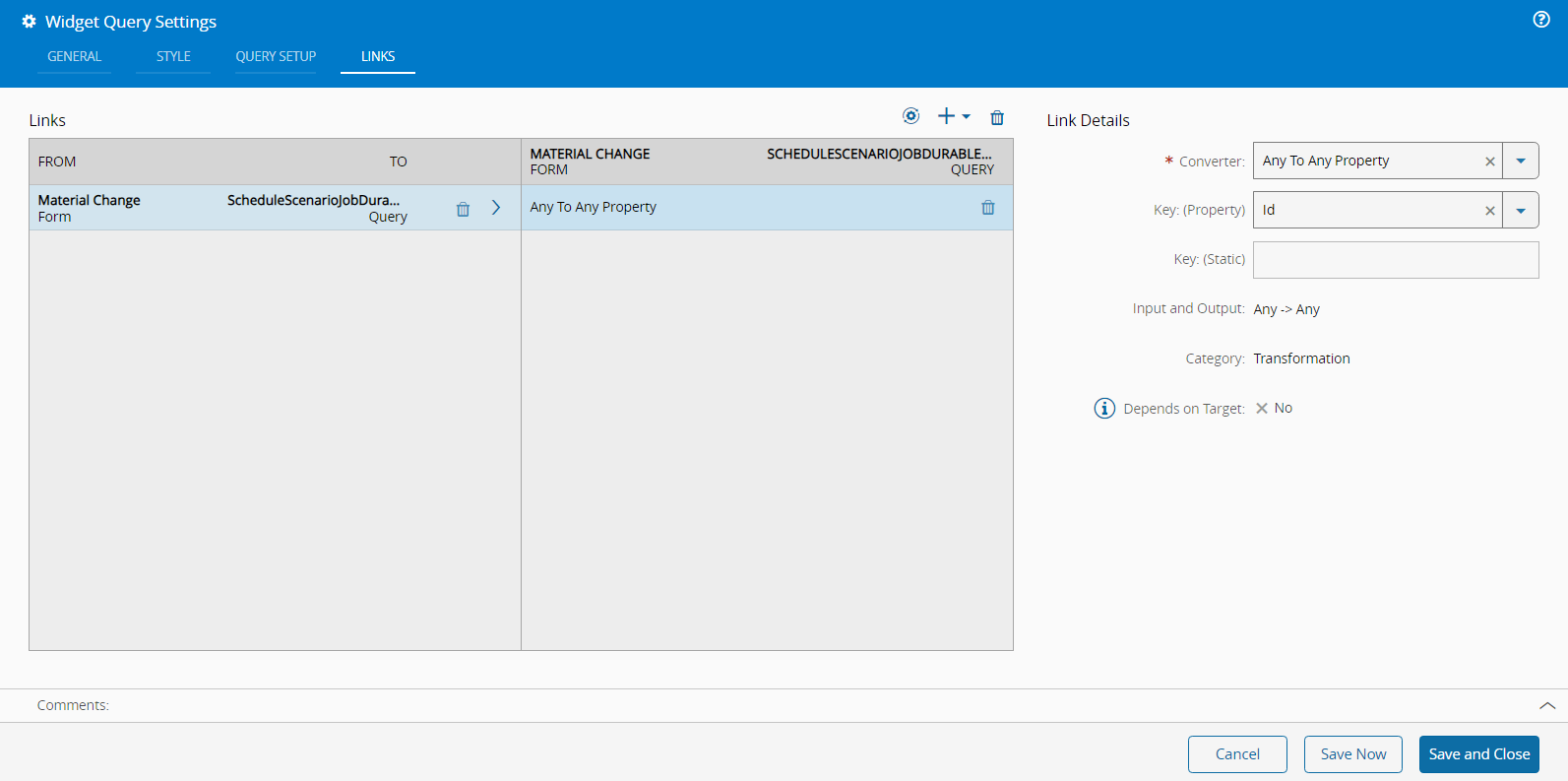1568x781 pixels.
Task: Click the Save Now button
Action: (1352, 754)
